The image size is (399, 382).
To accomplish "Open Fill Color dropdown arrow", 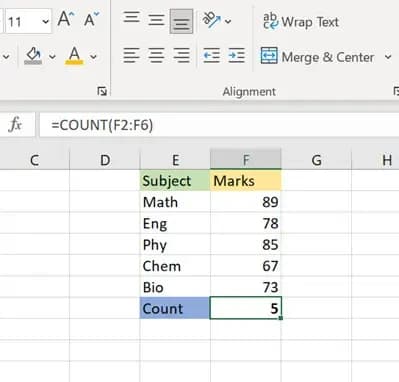I will click(x=52, y=57).
